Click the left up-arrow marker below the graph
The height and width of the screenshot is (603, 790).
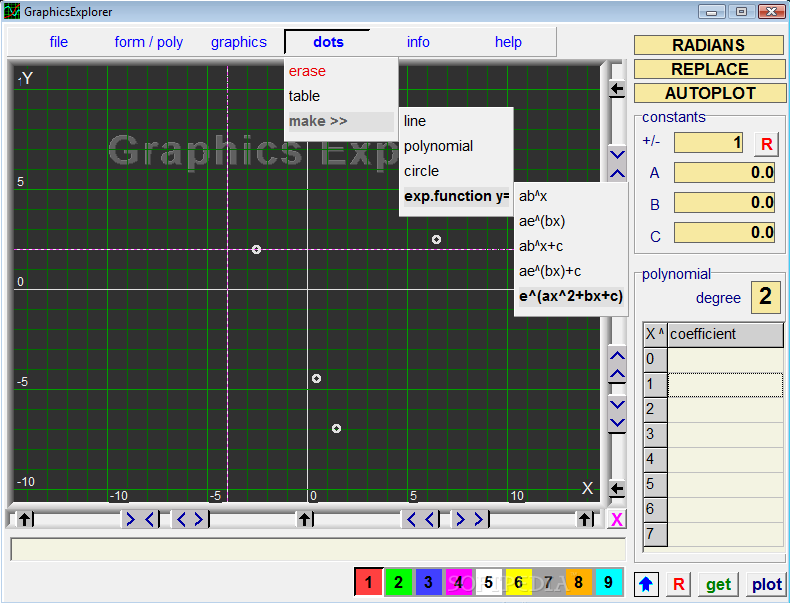coord(24,519)
